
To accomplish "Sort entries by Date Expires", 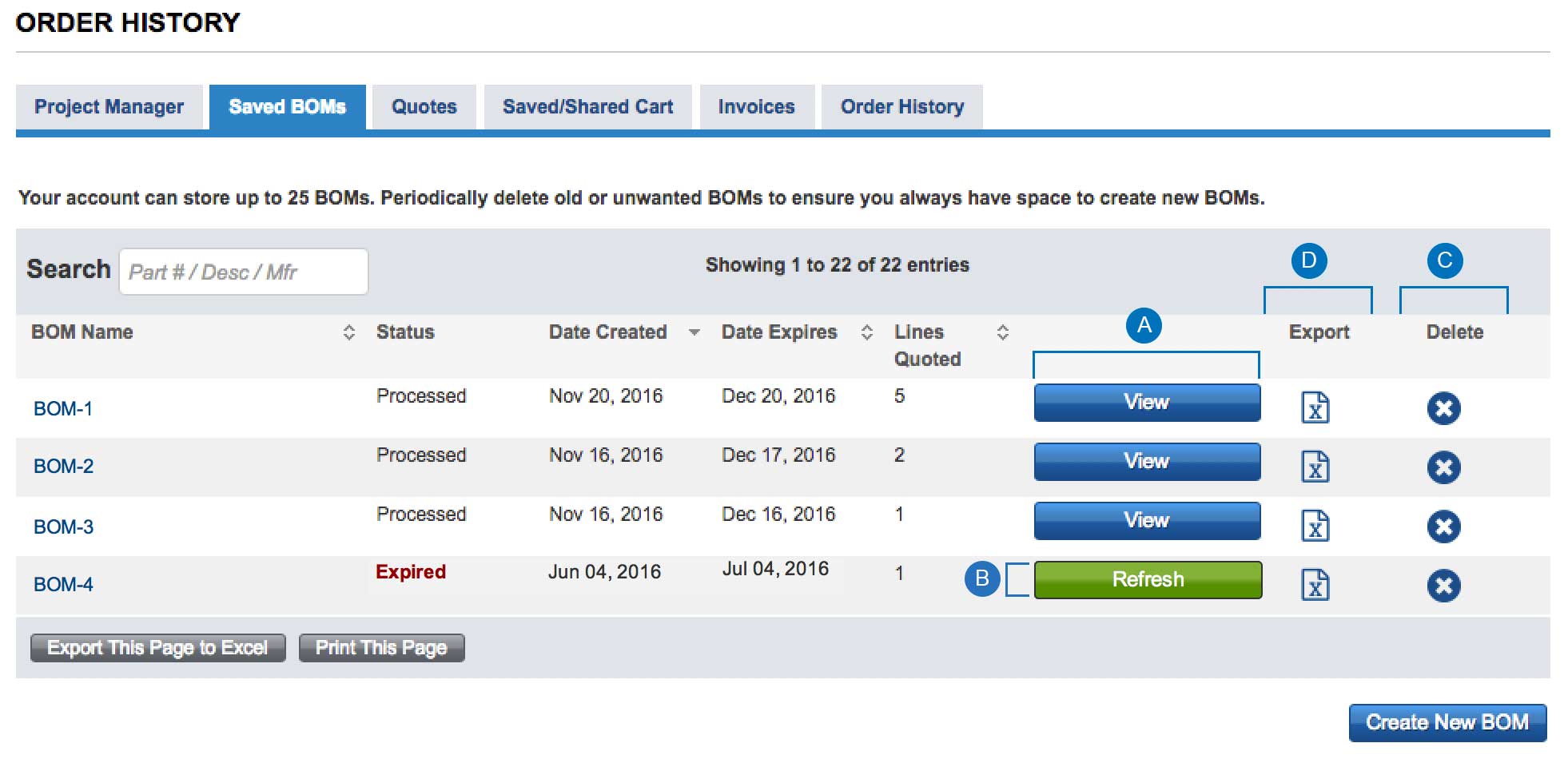I will tap(866, 332).
